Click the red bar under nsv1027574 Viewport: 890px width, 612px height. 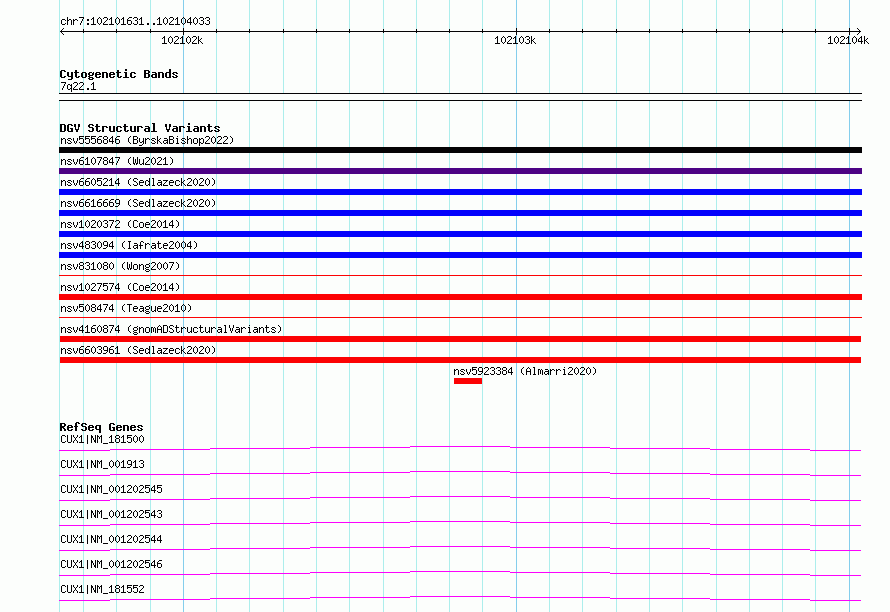tap(460, 297)
